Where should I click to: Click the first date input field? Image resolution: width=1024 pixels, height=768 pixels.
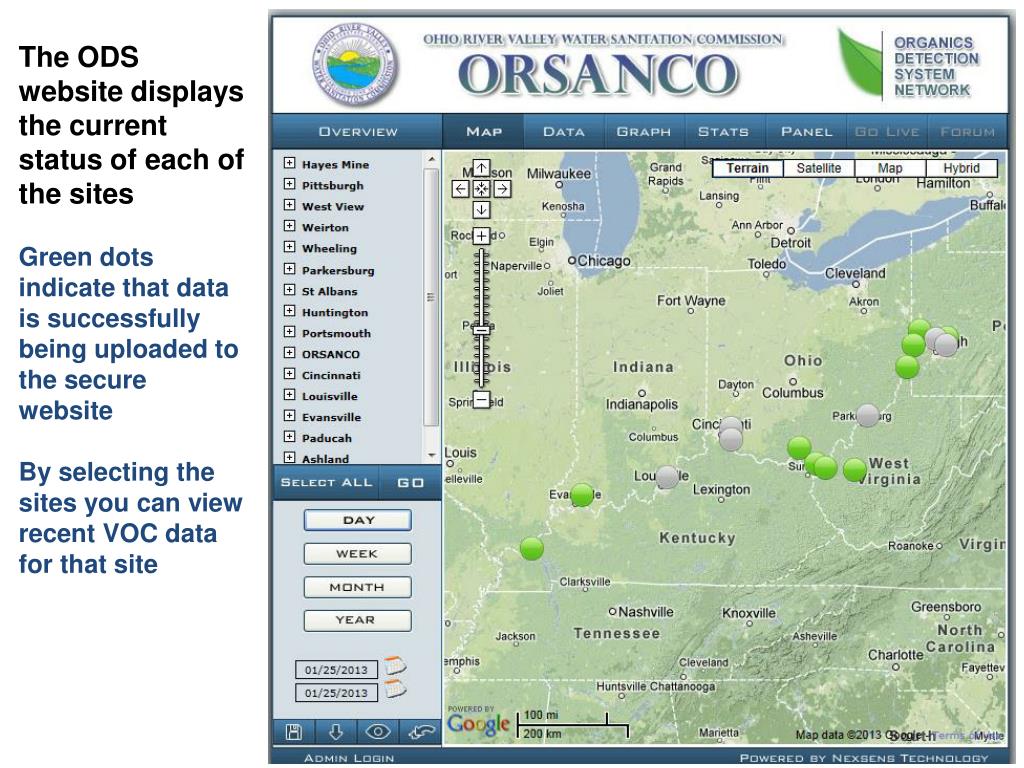pyautogui.click(x=336, y=669)
